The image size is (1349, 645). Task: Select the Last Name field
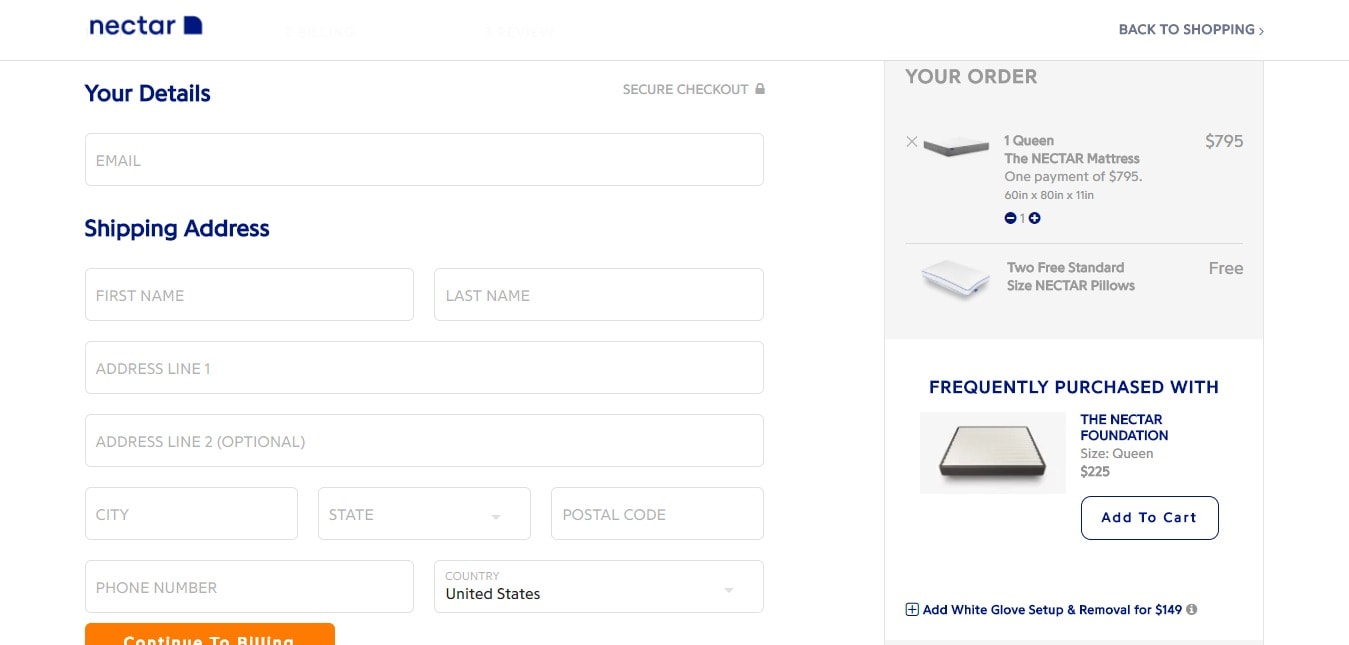(599, 295)
